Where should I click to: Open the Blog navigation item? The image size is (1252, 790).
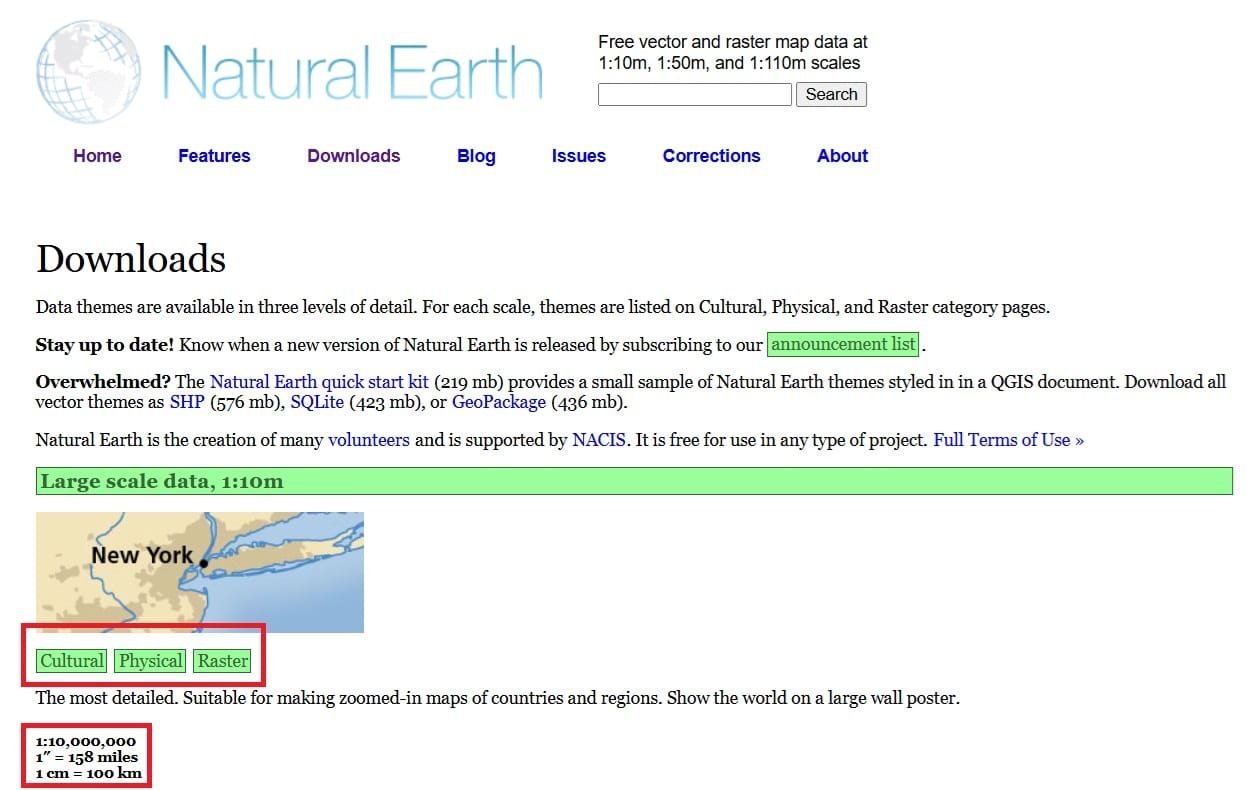click(476, 156)
